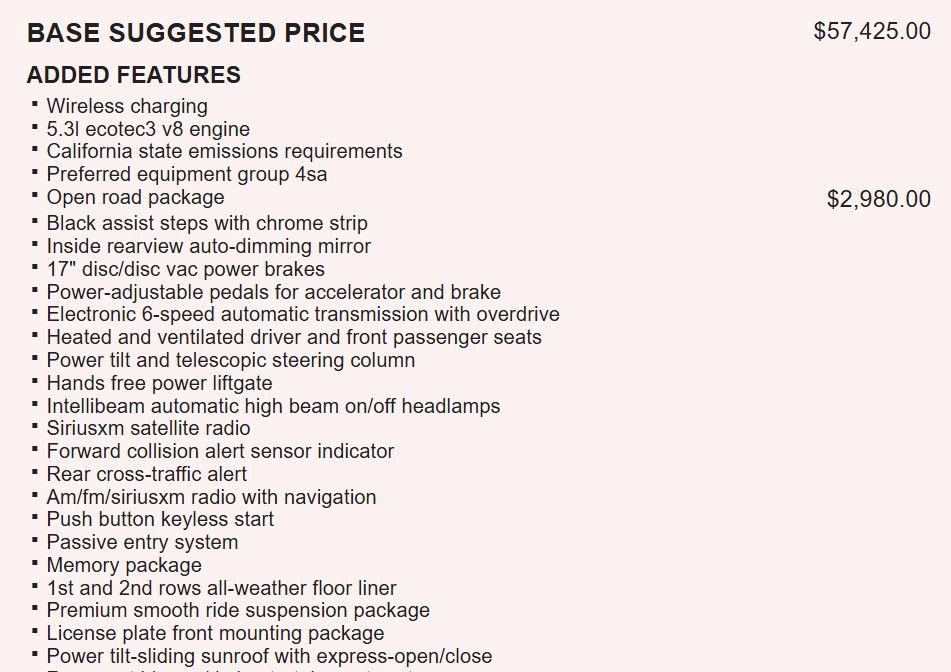
Task: Select Preferred equipment group 4sa line
Action: point(187,174)
